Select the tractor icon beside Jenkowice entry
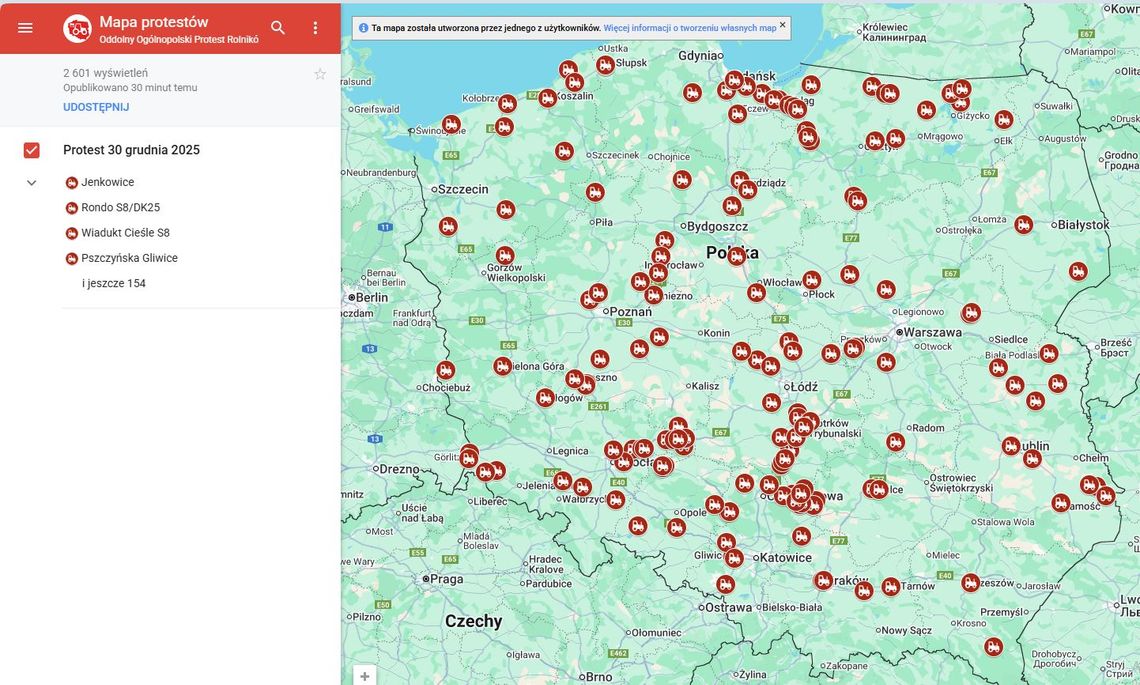Viewport: 1140px width, 685px height. click(x=70, y=181)
